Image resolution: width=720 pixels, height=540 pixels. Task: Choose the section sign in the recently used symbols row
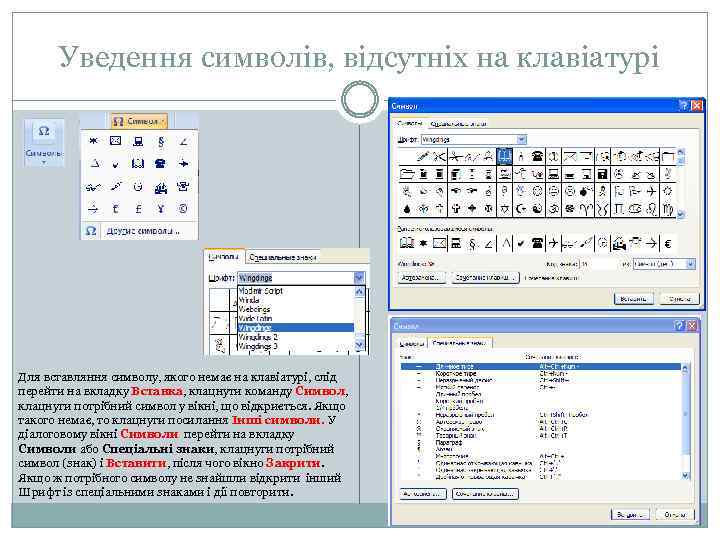(472, 243)
